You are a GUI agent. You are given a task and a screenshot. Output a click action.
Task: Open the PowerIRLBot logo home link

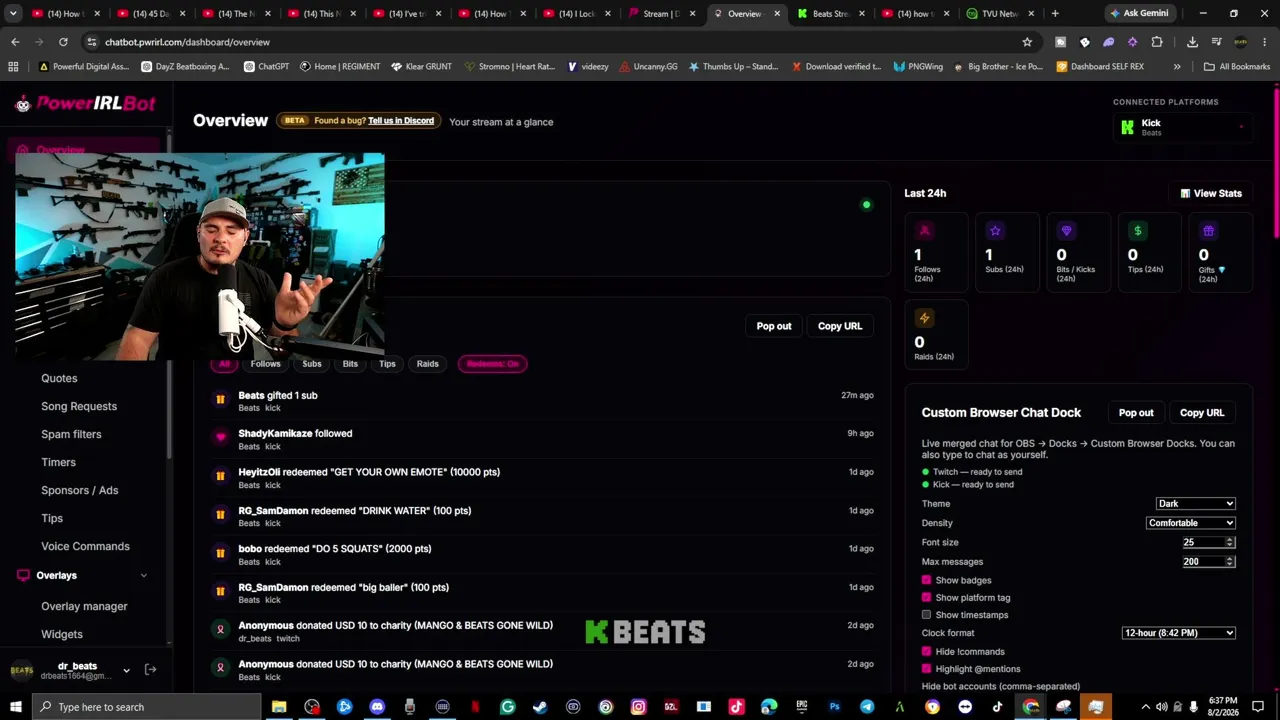(x=85, y=104)
